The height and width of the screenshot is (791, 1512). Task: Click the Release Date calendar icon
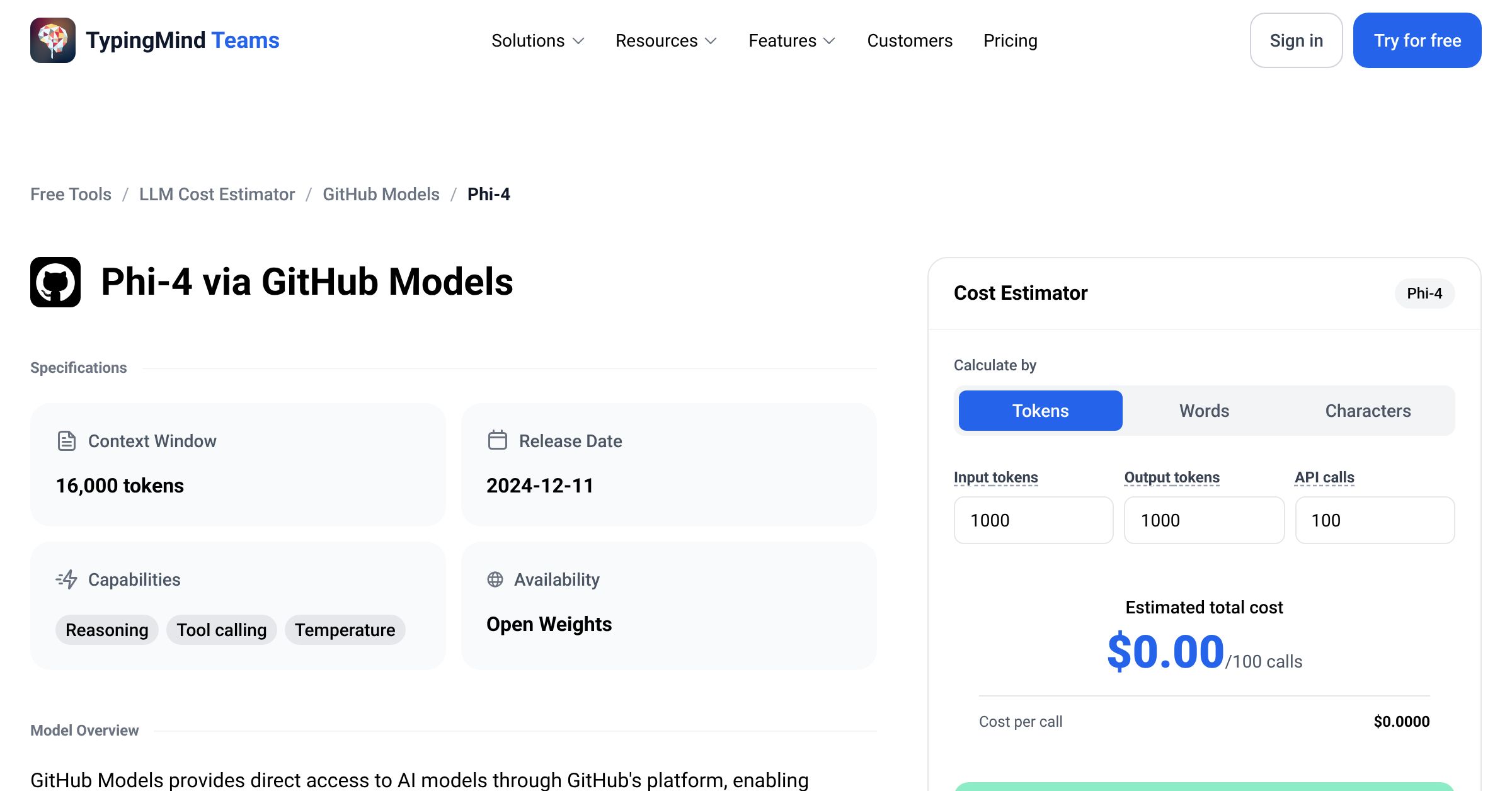498,440
